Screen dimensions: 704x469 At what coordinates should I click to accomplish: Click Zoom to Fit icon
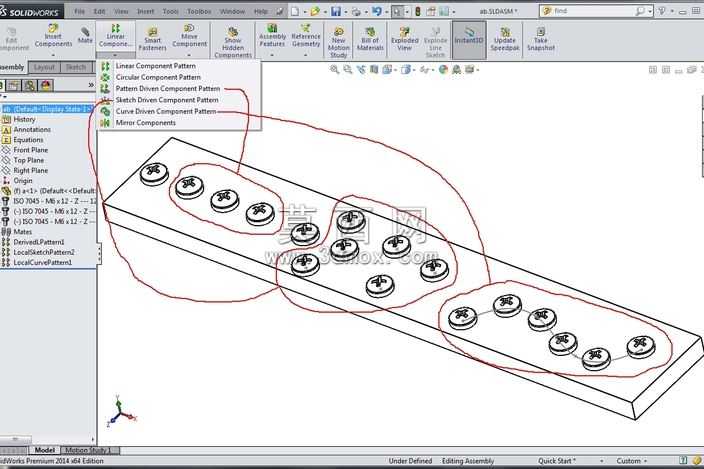(x=334, y=70)
